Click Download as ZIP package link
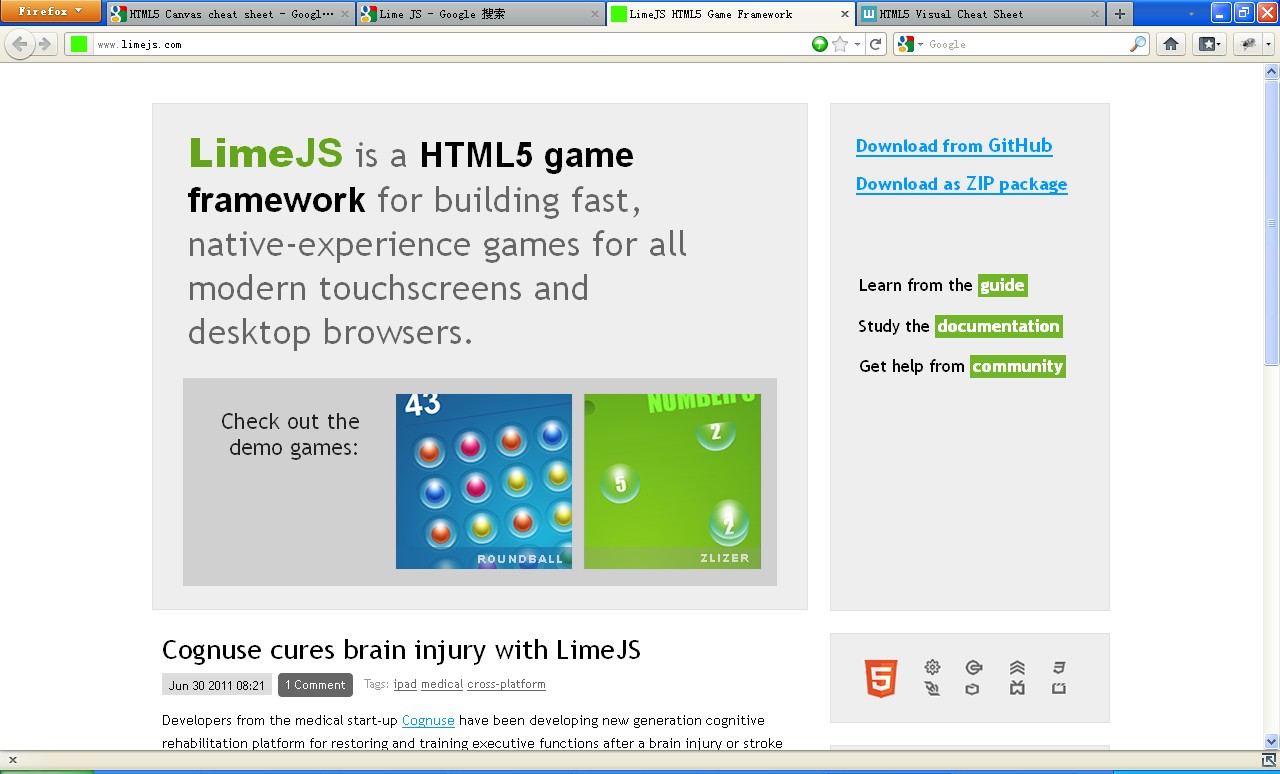This screenshot has height=774, width=1280. (x=961, y=184)
